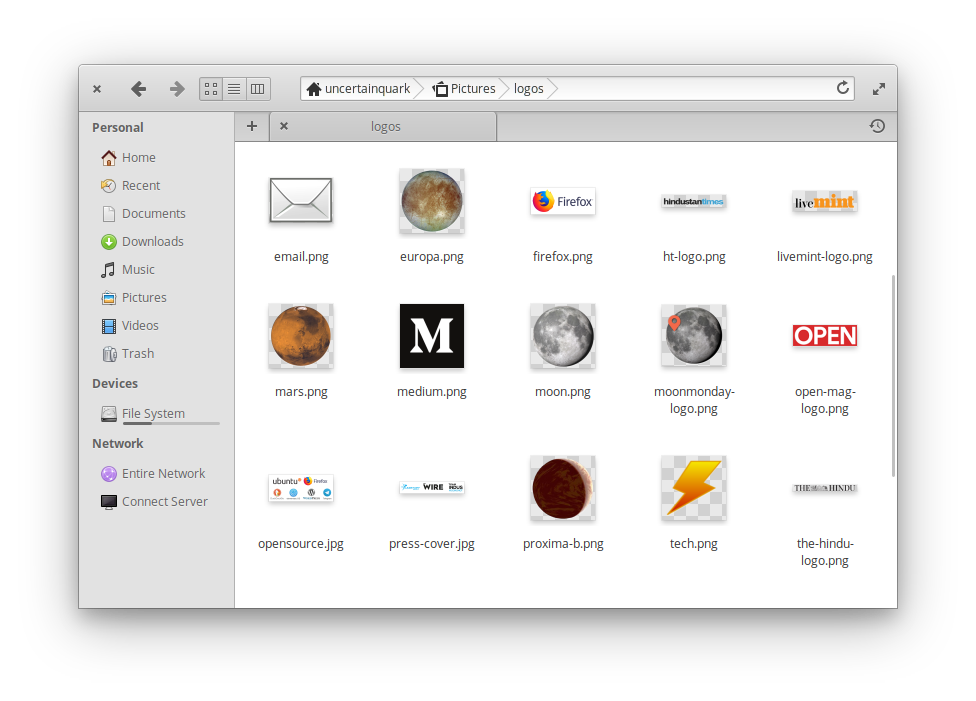Click the file name 'medium.png'
The height and width of the screenshot is (701, 976).
pyautogui.click(x=432, y=392)
